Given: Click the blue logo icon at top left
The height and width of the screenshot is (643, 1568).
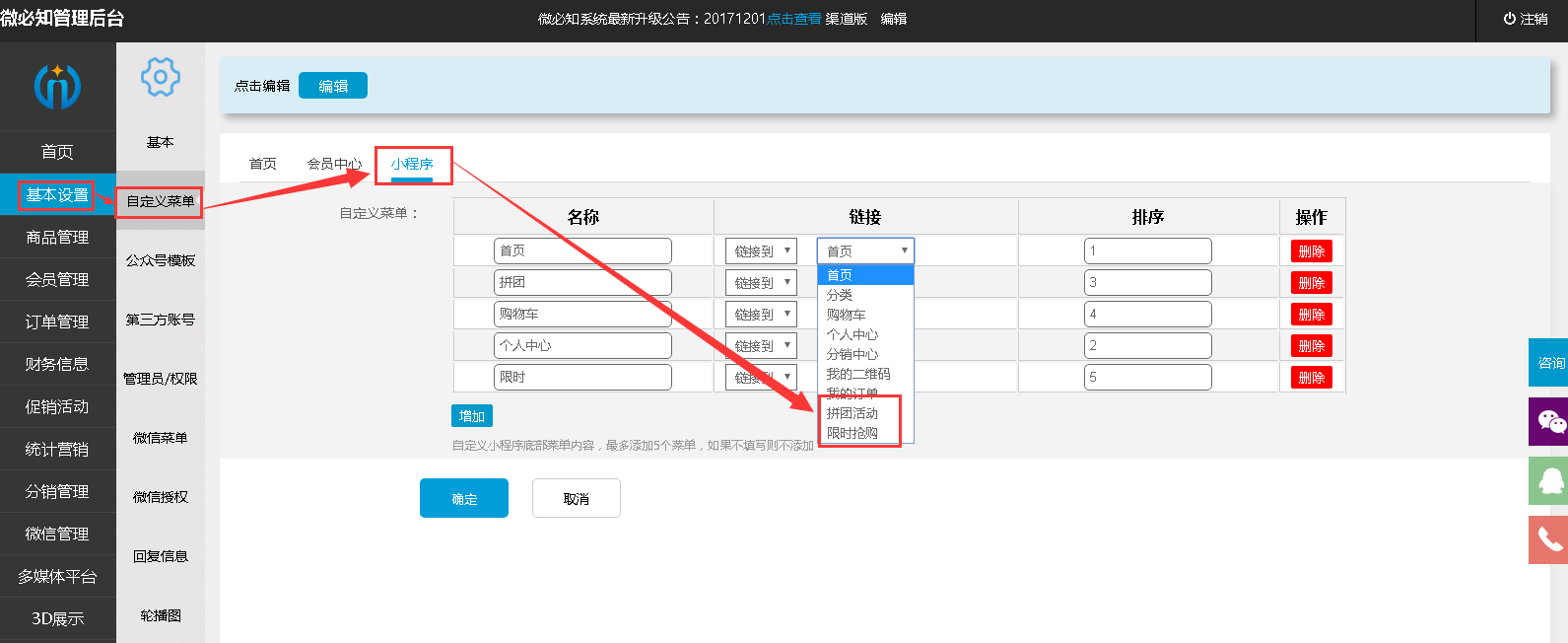Looking at the screenshot, I should 57,87.
